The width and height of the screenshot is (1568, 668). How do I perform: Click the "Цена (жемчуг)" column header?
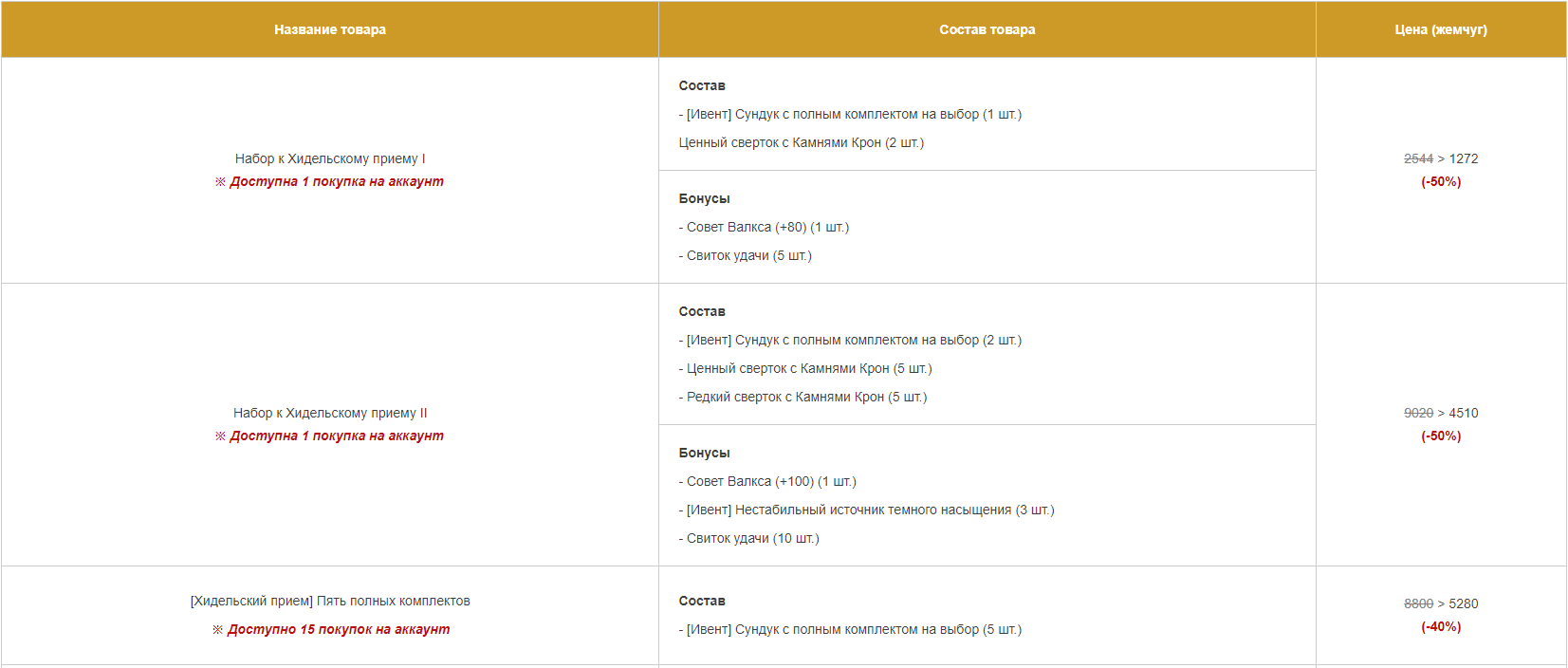pyautogui.click(x=1440, y=29)
